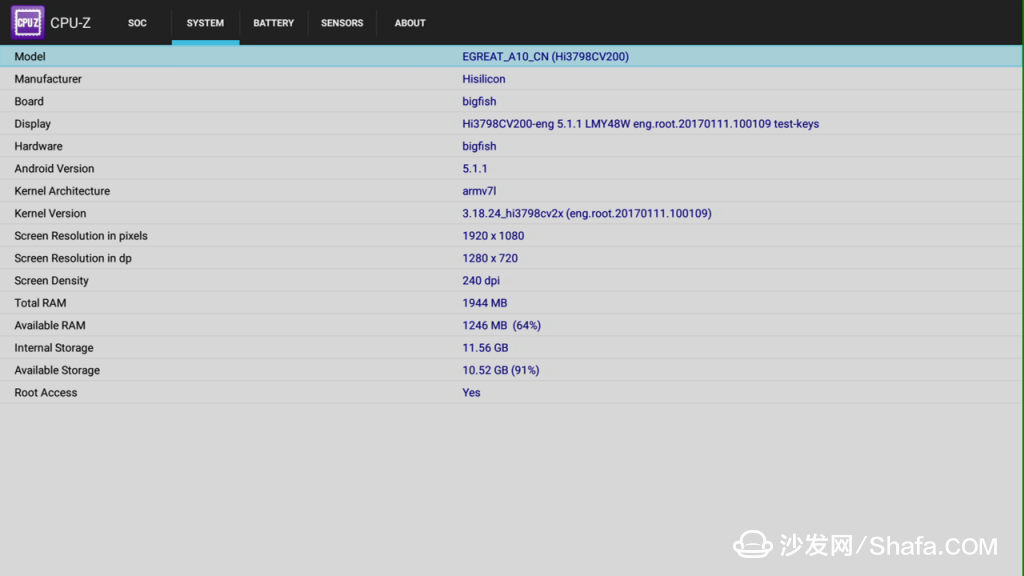Click model value EGREAT_A10_CN (Hi3798CV200)
Image resolution: width=1024 pixels, height=576 pixels.
tap(545, 57)
